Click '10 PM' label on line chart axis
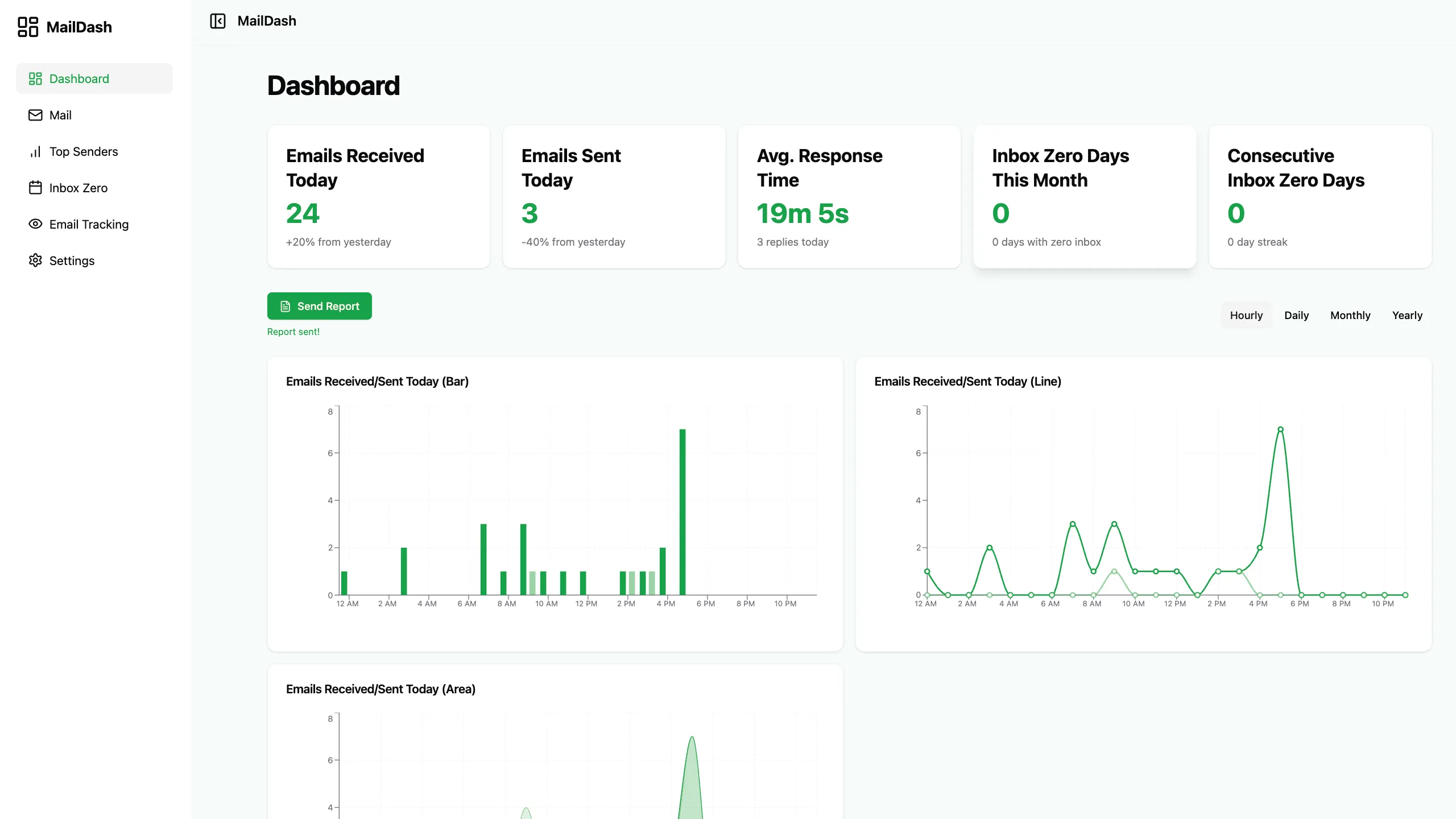 1383,603
